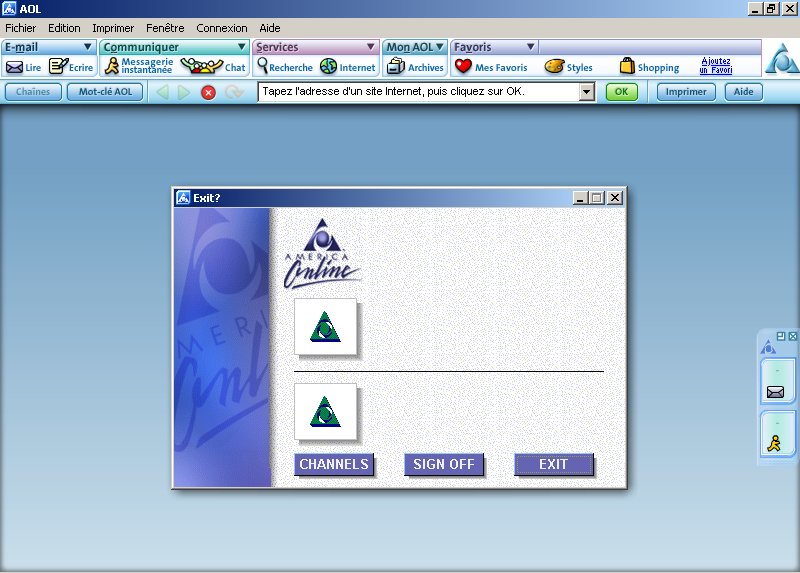Expand the Favoris dropdown
This screenshot has width=800, height=573.
pyautogui.click(x=531, y=47)
